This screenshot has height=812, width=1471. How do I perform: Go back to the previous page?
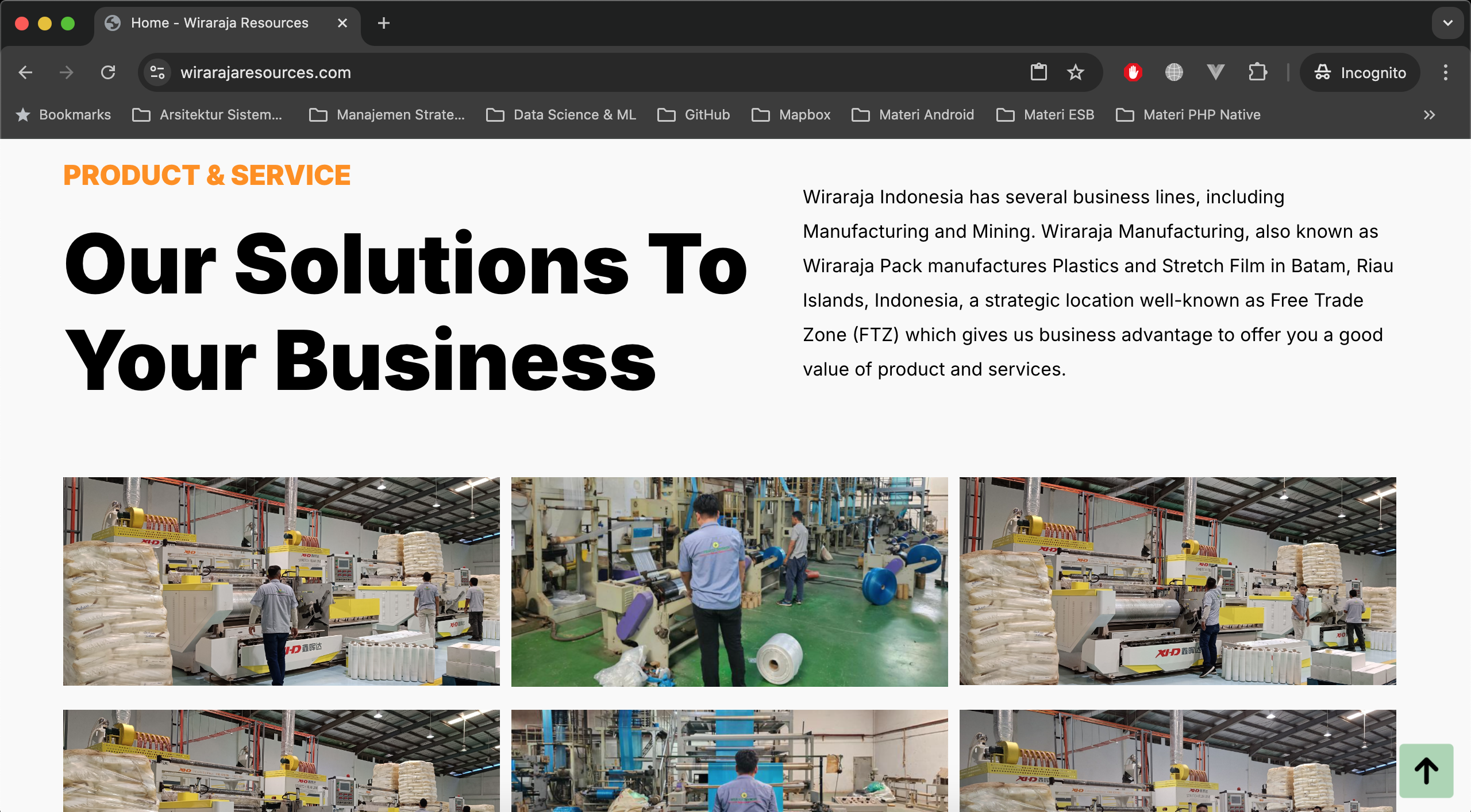pyautogui.click(x=25, y=72)
